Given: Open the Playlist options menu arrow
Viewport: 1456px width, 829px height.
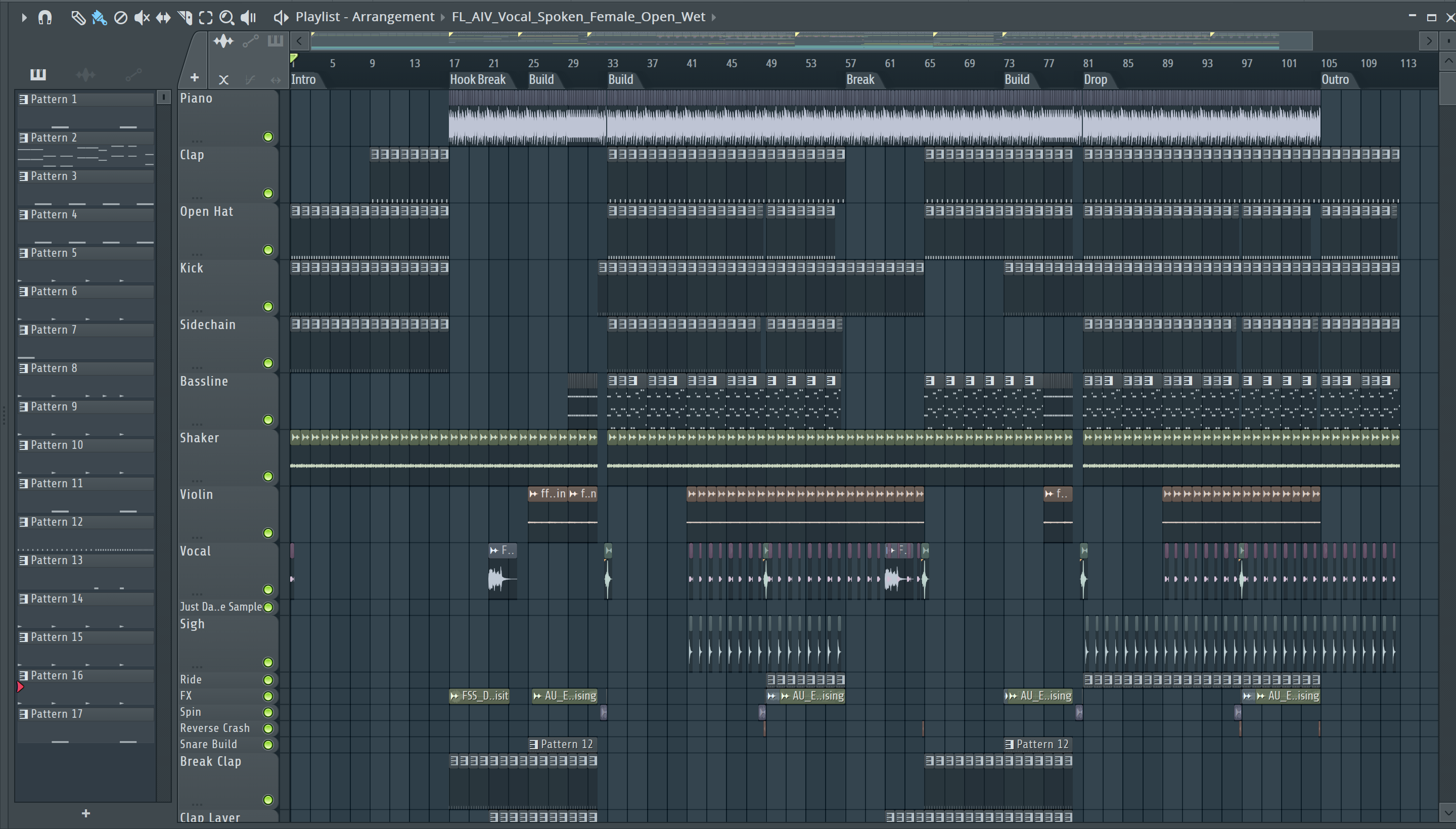Looking at the screenshot, I should [23, 18].
